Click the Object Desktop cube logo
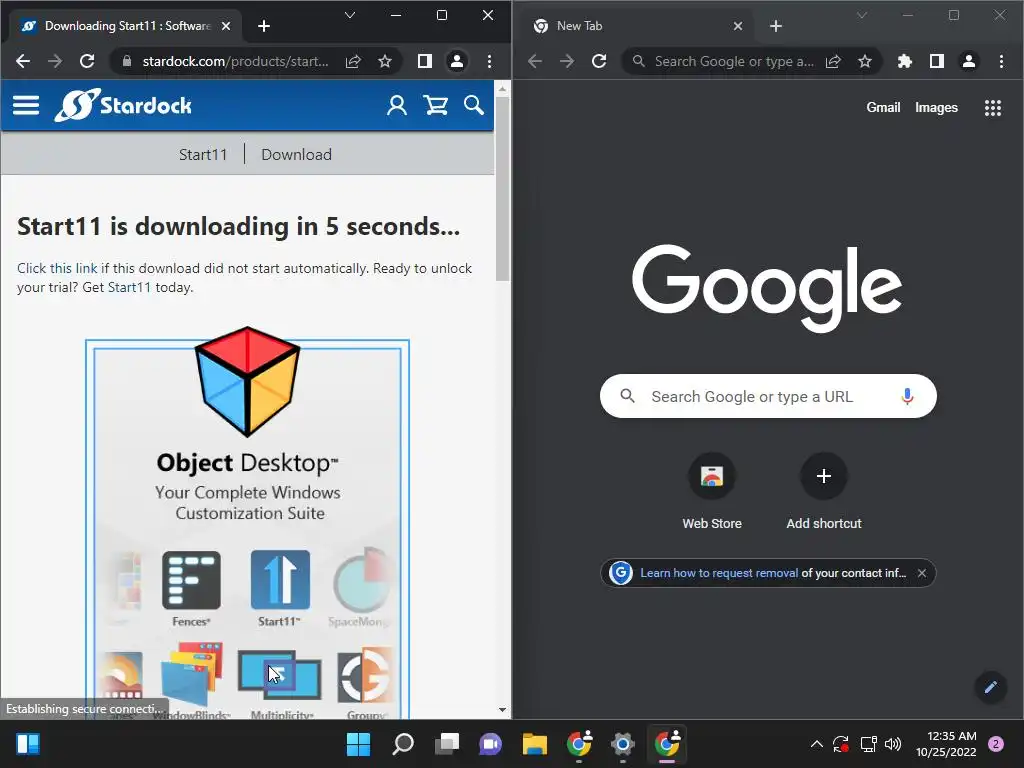 [x=248, y=381]
